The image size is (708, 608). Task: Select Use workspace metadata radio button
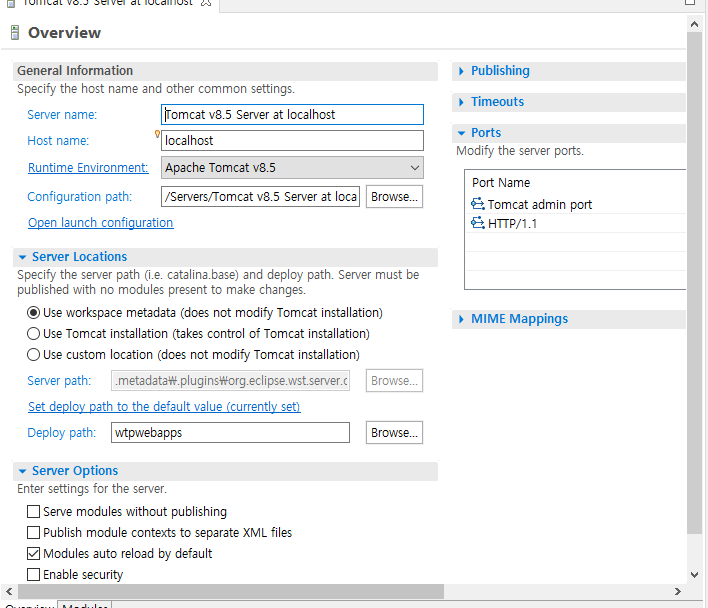[33, 312]
